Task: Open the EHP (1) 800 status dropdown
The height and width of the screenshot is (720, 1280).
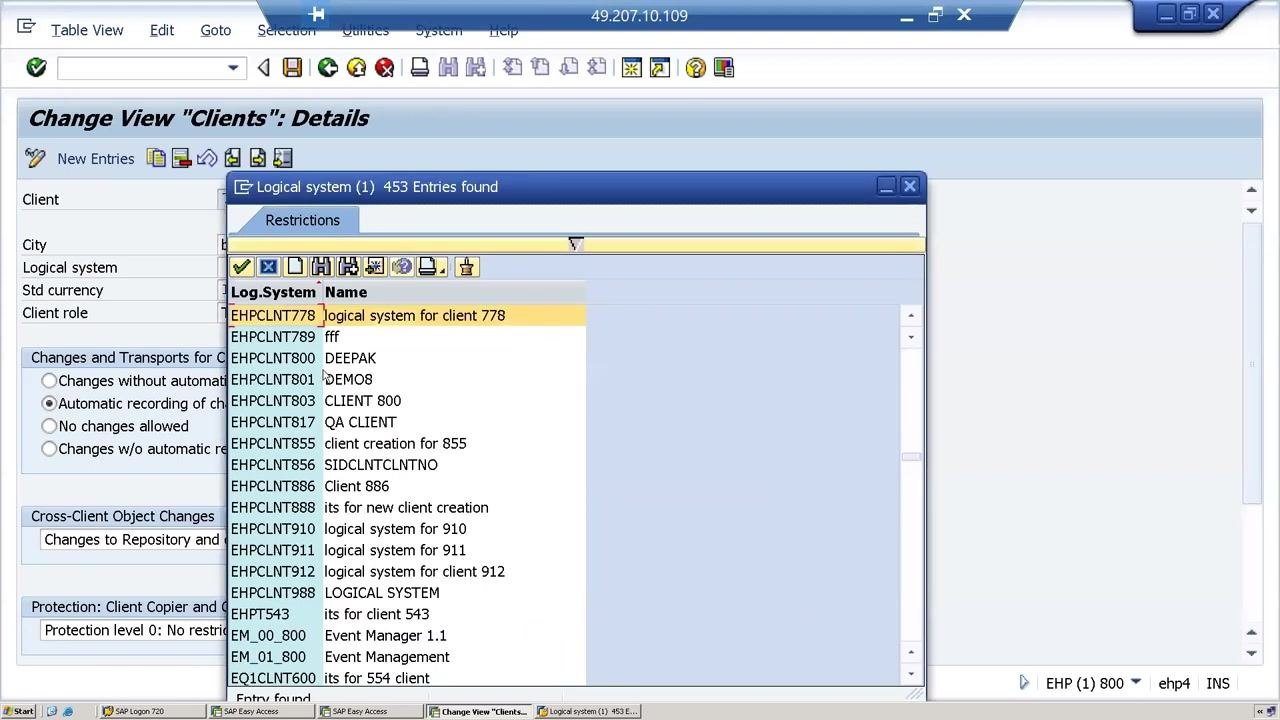Action: pyautogui.click(x=1136, y=683)
